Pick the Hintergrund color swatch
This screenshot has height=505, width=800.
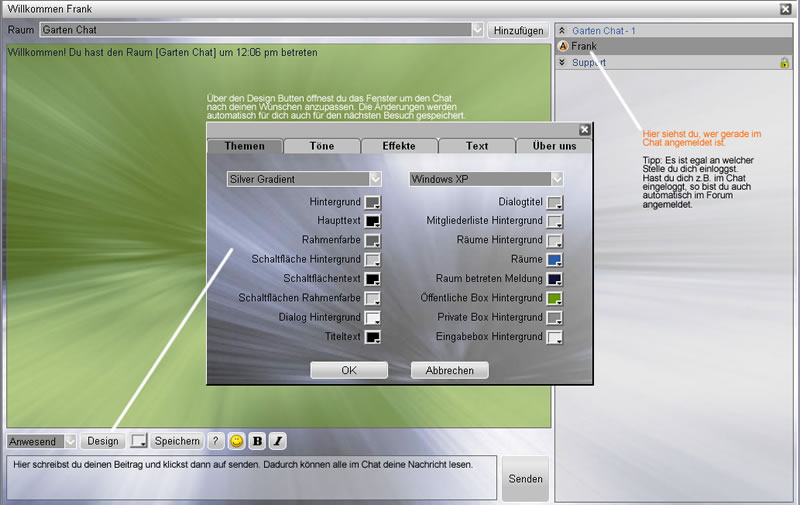tap(372, 203)
